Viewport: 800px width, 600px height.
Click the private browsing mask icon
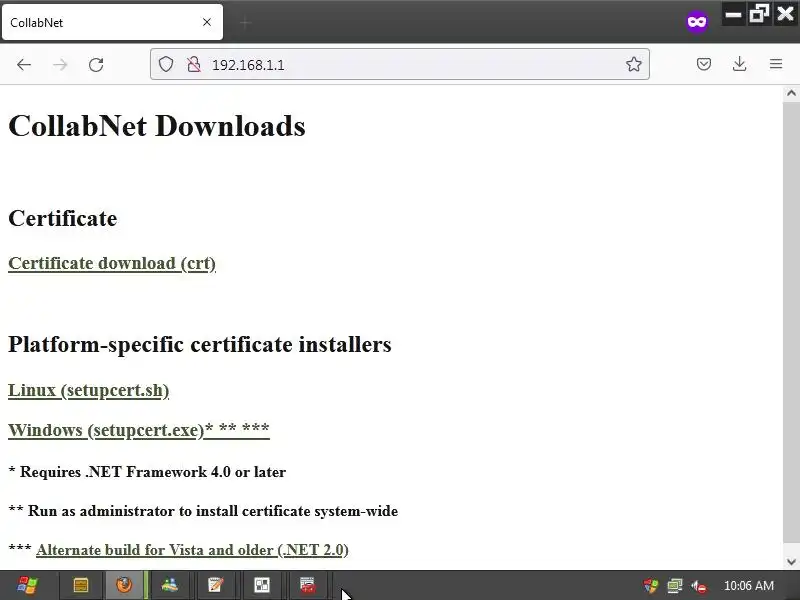[697, 22]
